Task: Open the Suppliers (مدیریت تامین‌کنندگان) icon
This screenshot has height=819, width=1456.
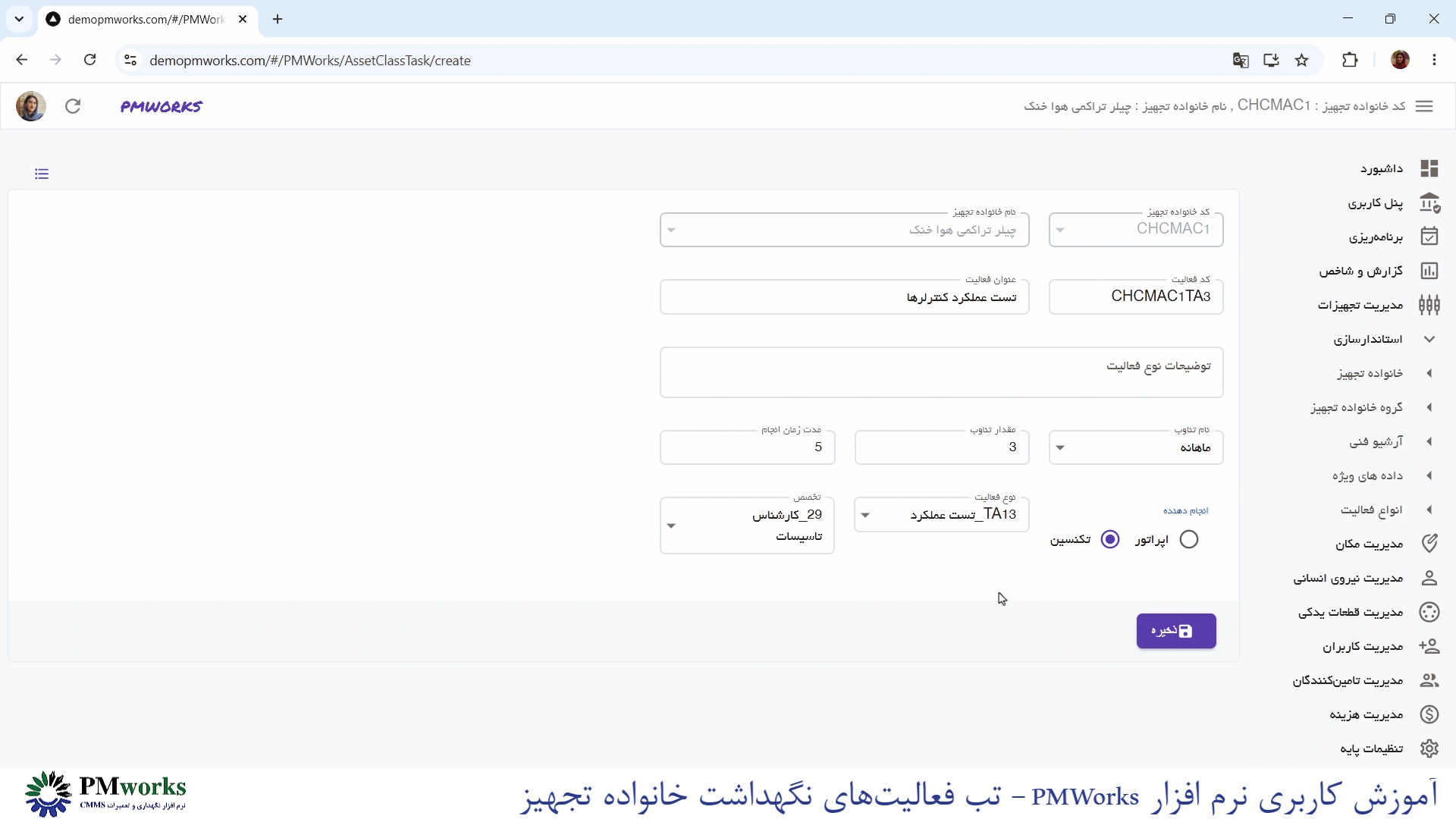Action: [1429, 680]
